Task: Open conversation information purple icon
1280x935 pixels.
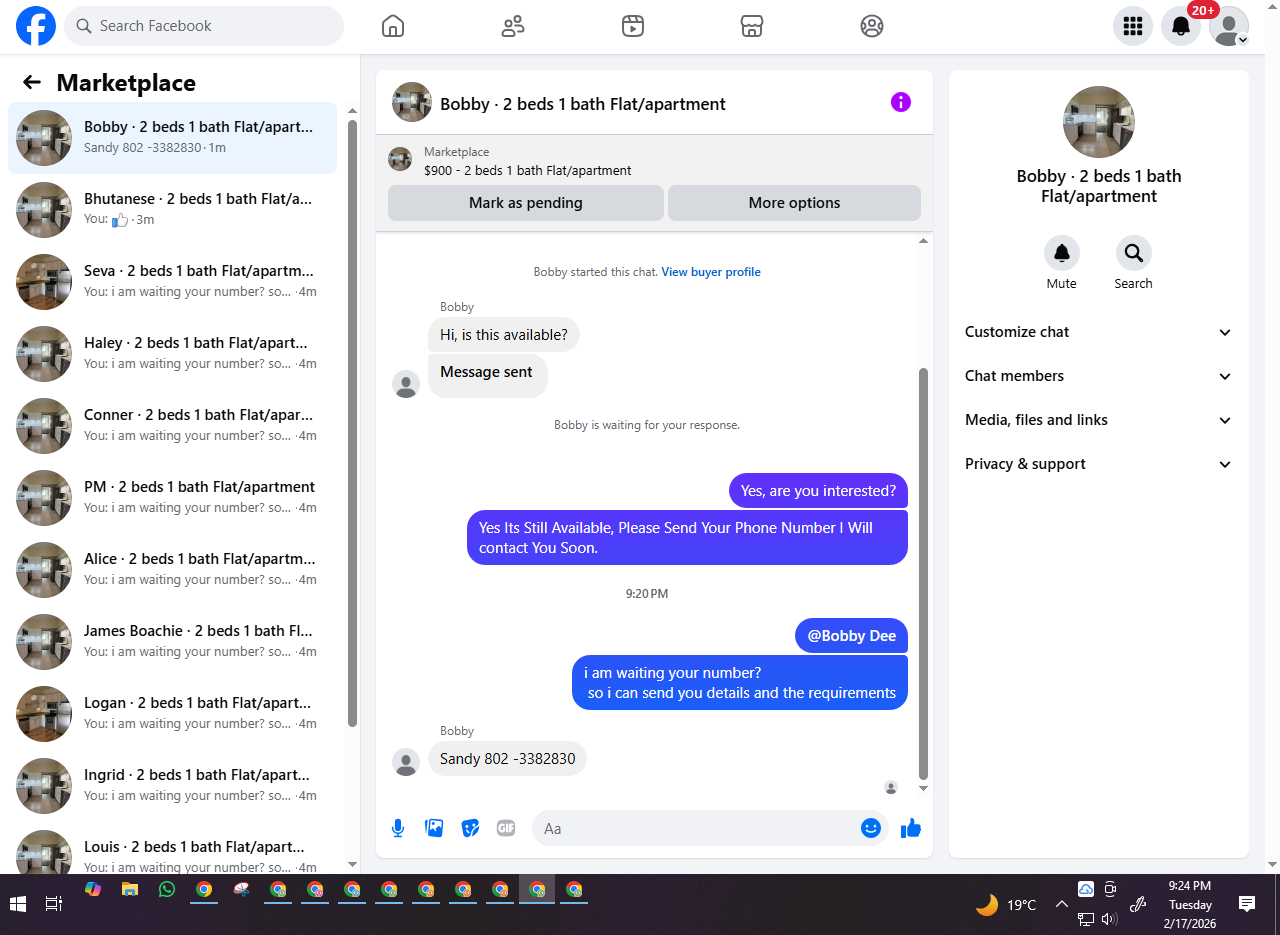Action: (x=901, y=102)
